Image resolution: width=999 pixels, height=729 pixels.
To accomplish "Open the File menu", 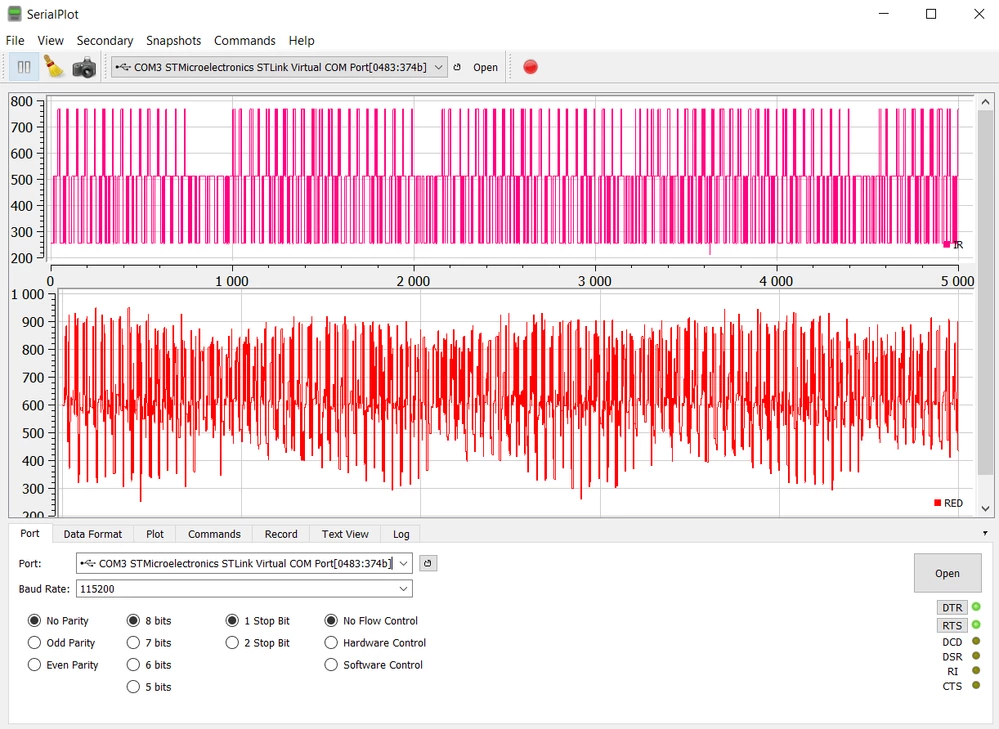I will (x=15, y=40).
